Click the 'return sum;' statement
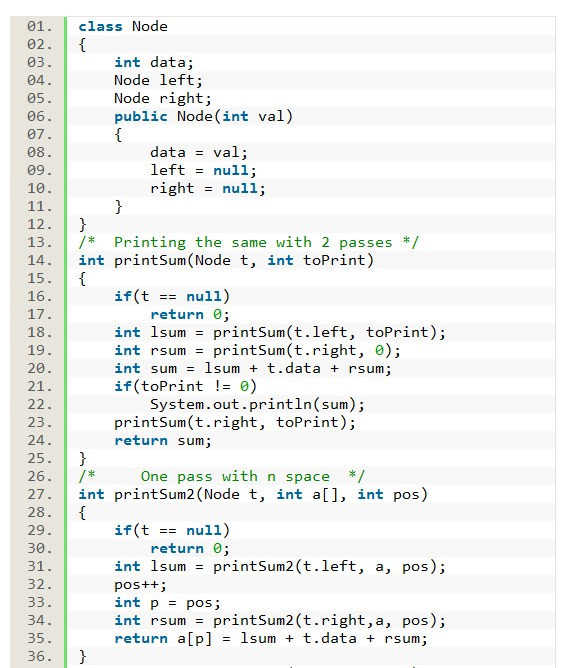Viewport: 566px width, 668px height. pos(163,440)
